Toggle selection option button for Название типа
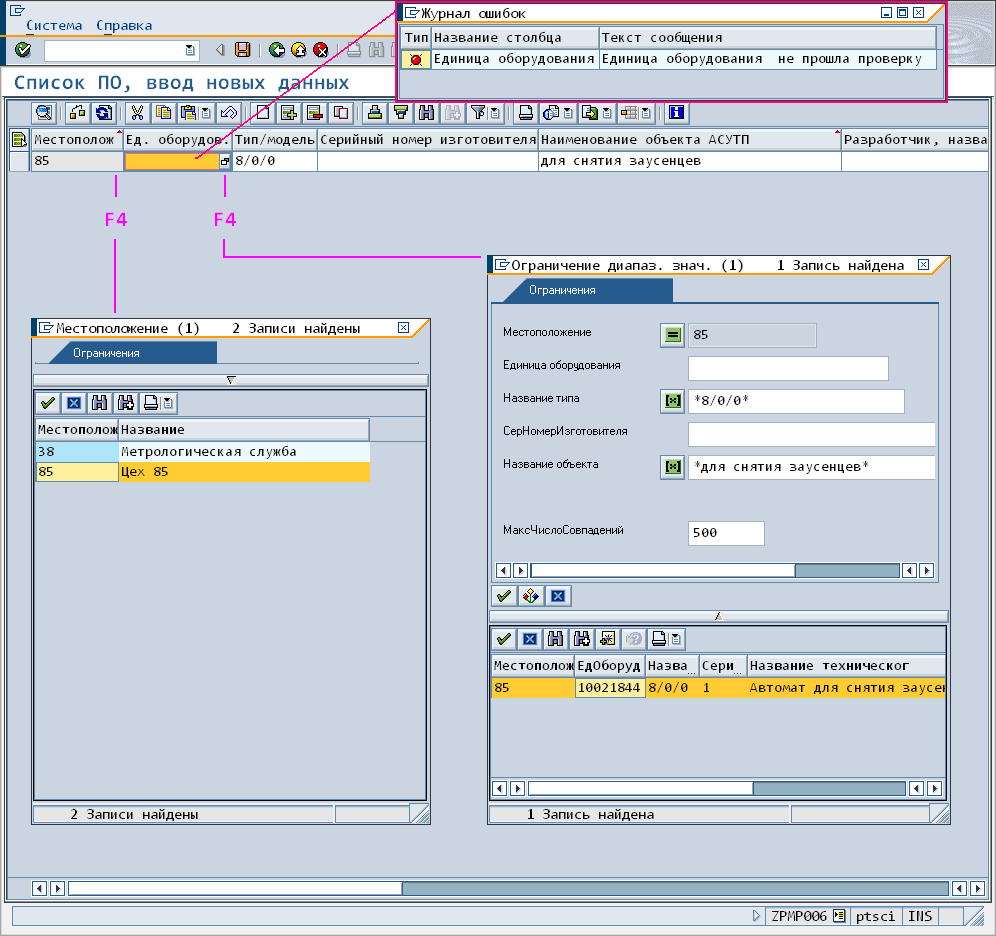This screenshot has width=996, height=936. 672,401
